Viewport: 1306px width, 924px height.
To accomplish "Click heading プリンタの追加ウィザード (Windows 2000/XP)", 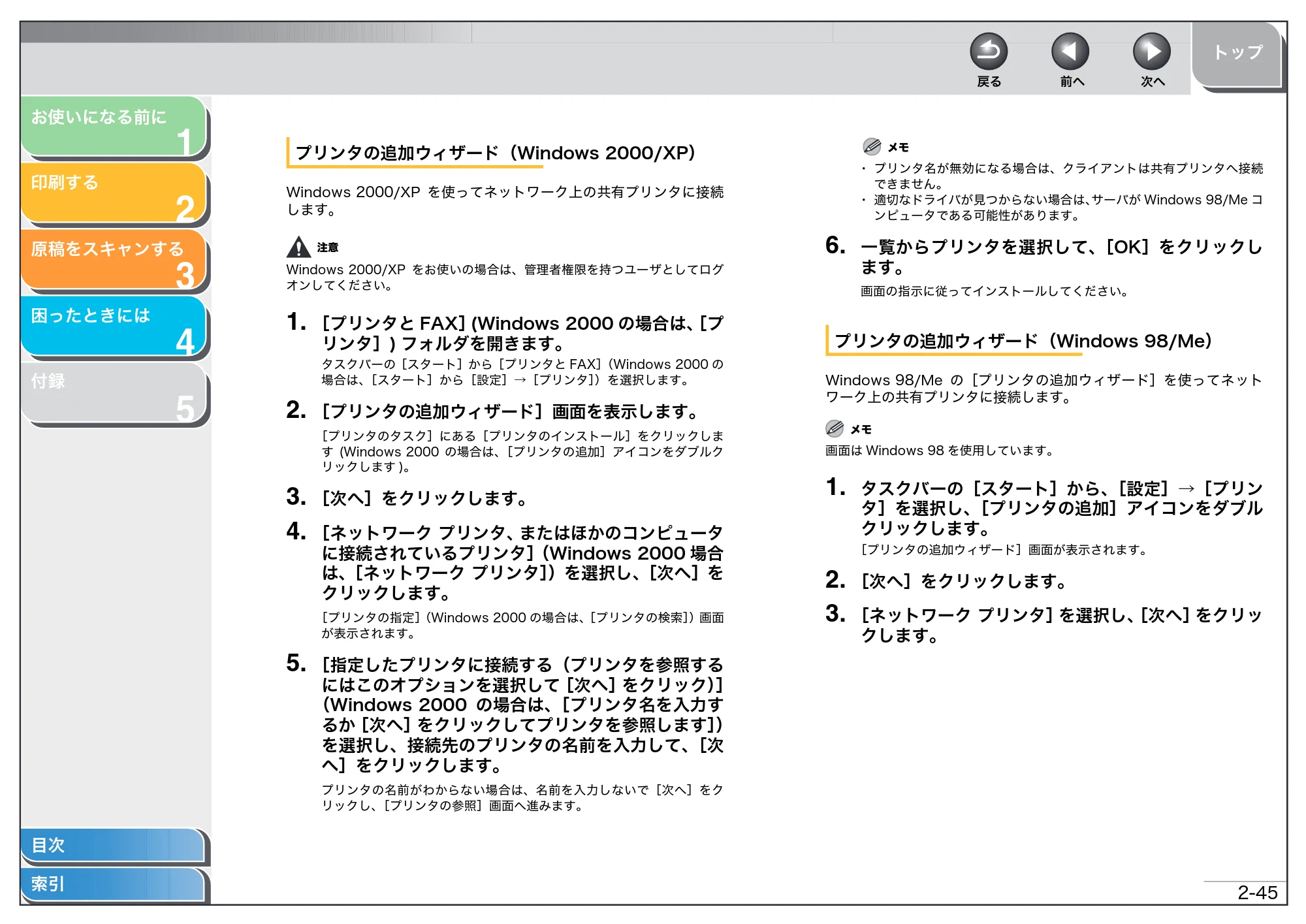I will [x=495, y=153].
